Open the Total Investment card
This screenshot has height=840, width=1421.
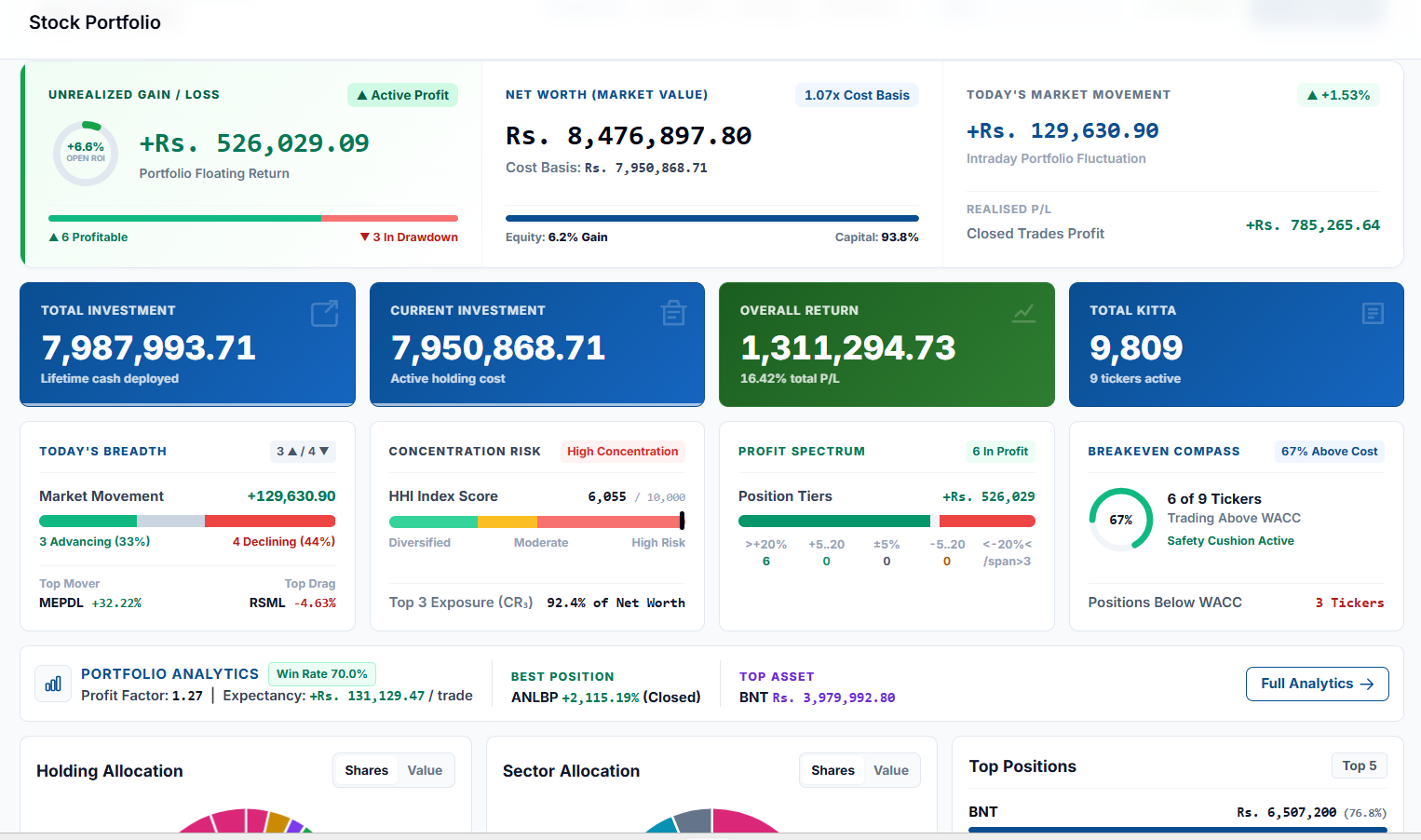[x=187, y=345]
